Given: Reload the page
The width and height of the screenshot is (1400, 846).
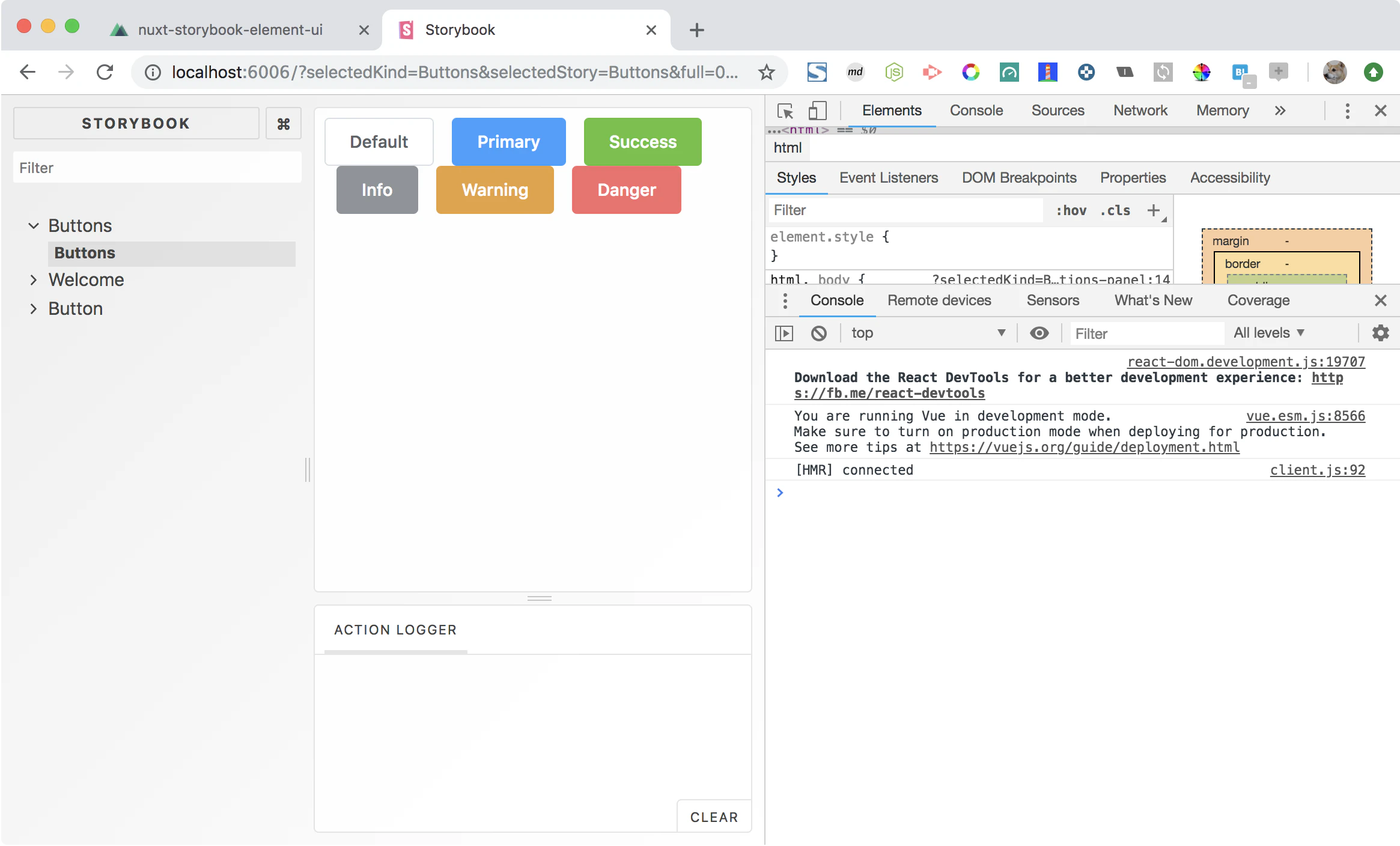Looking at the screenshot, I should pyautogui.click(x=105, y=73).
